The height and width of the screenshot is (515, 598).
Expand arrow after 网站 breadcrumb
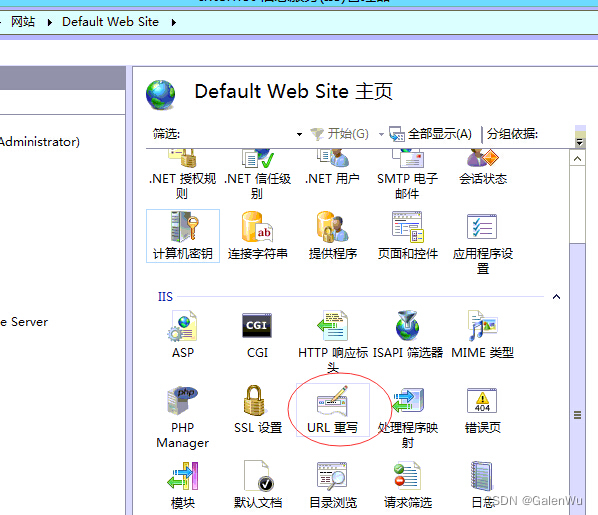50,23
